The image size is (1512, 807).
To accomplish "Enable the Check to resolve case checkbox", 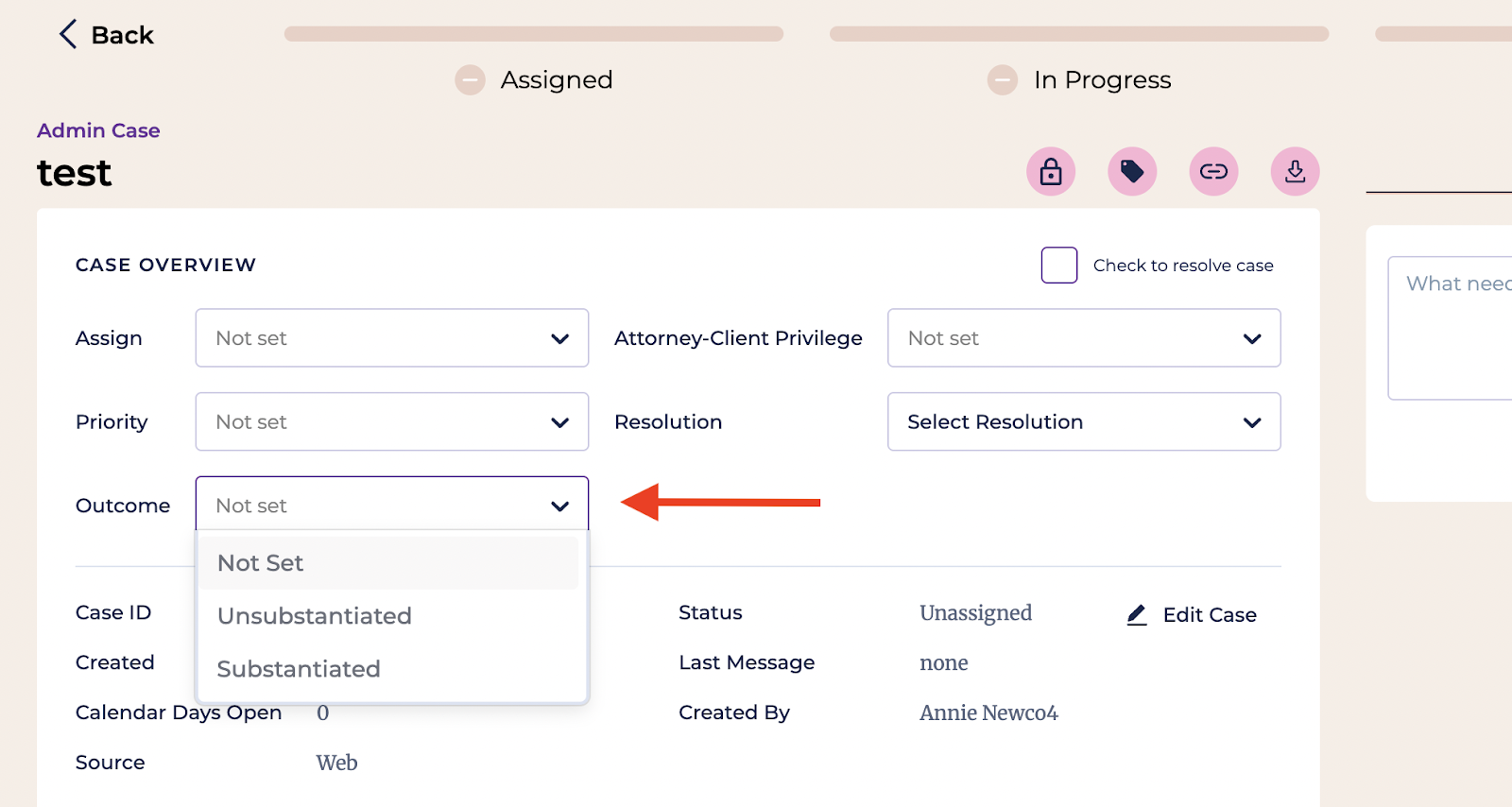I will [x=1058, y=265].
